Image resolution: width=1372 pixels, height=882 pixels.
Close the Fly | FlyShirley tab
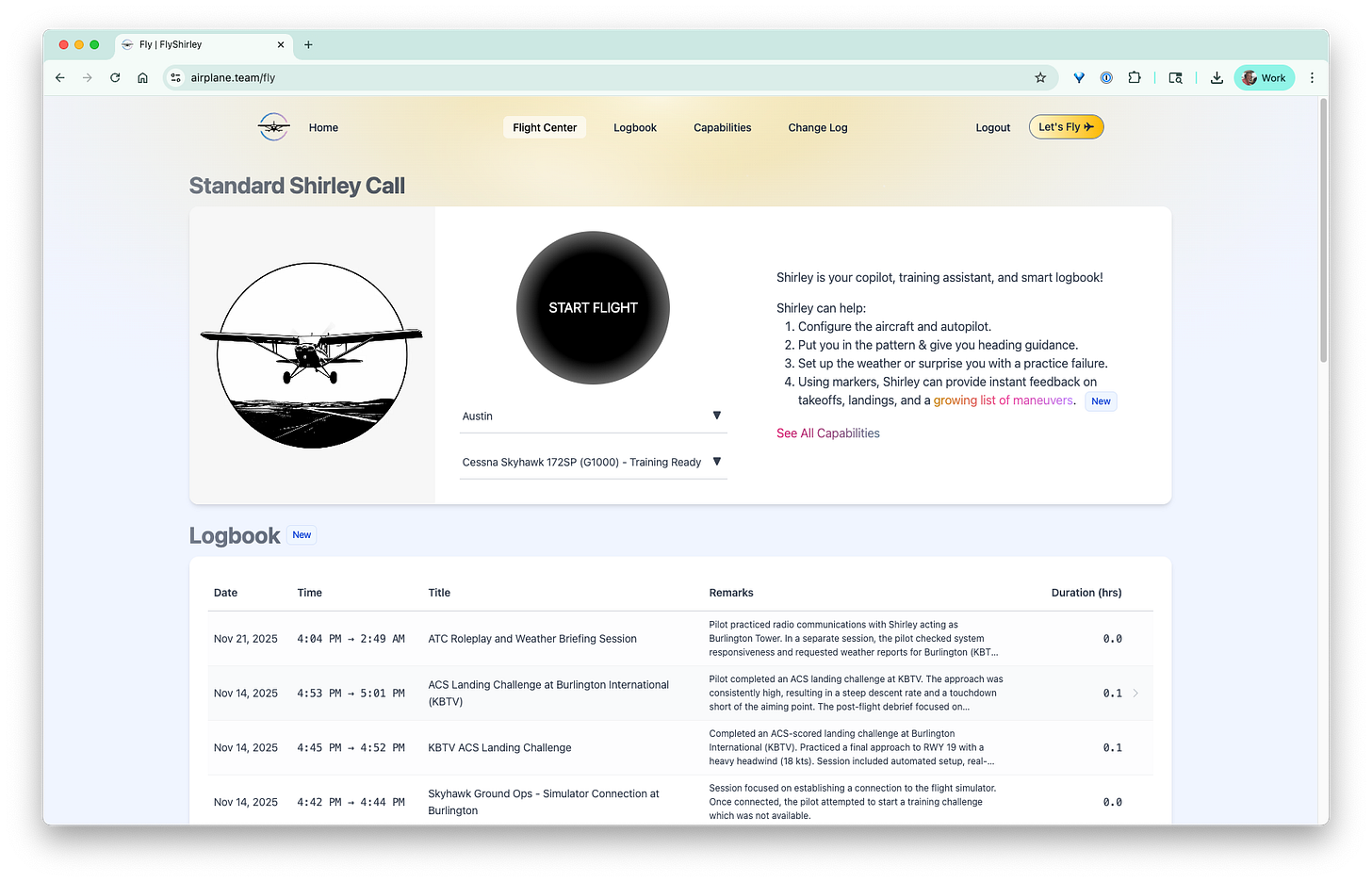[281, 44]
